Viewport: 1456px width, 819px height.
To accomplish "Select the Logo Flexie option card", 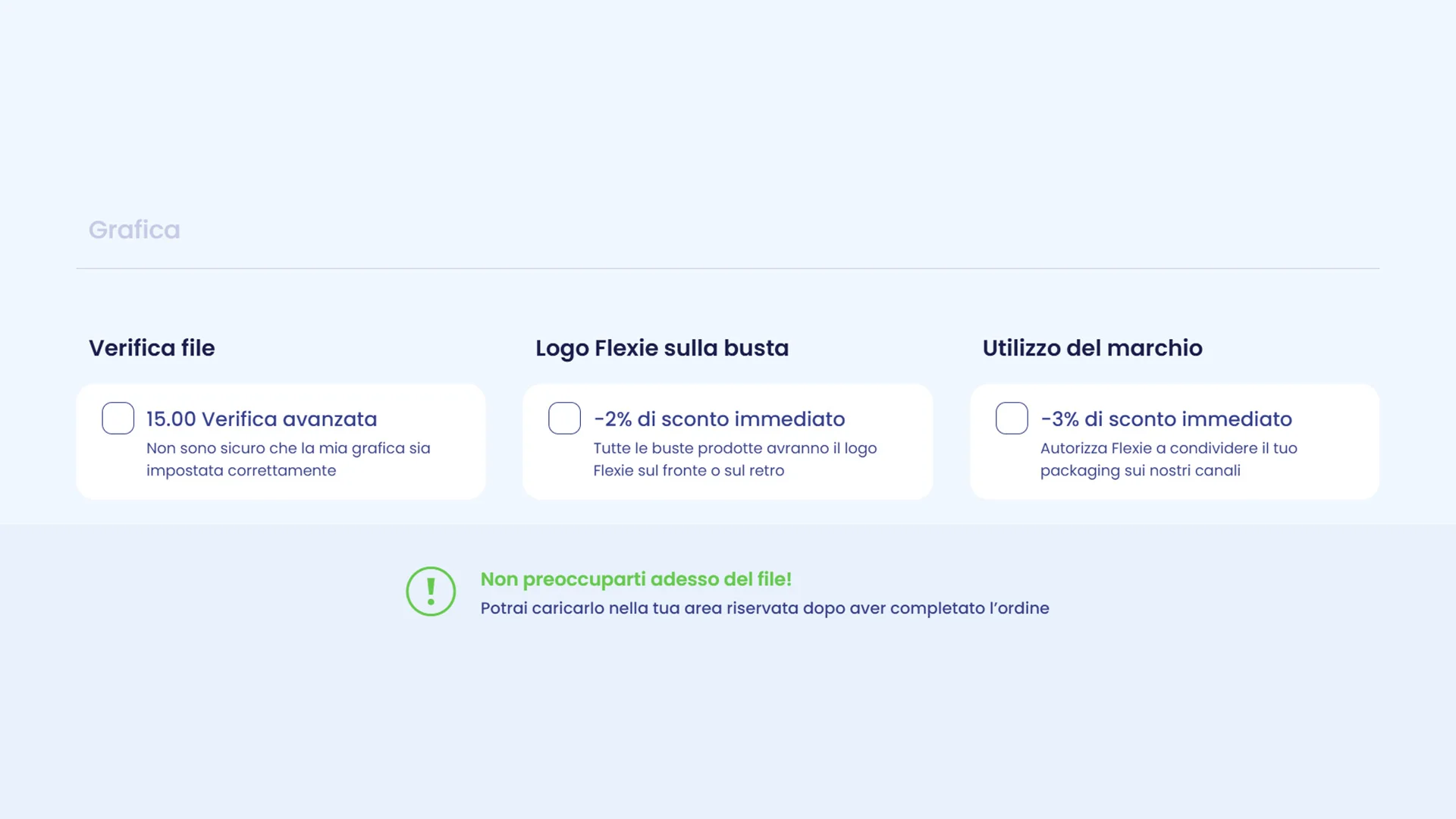I will click(728, 441).
